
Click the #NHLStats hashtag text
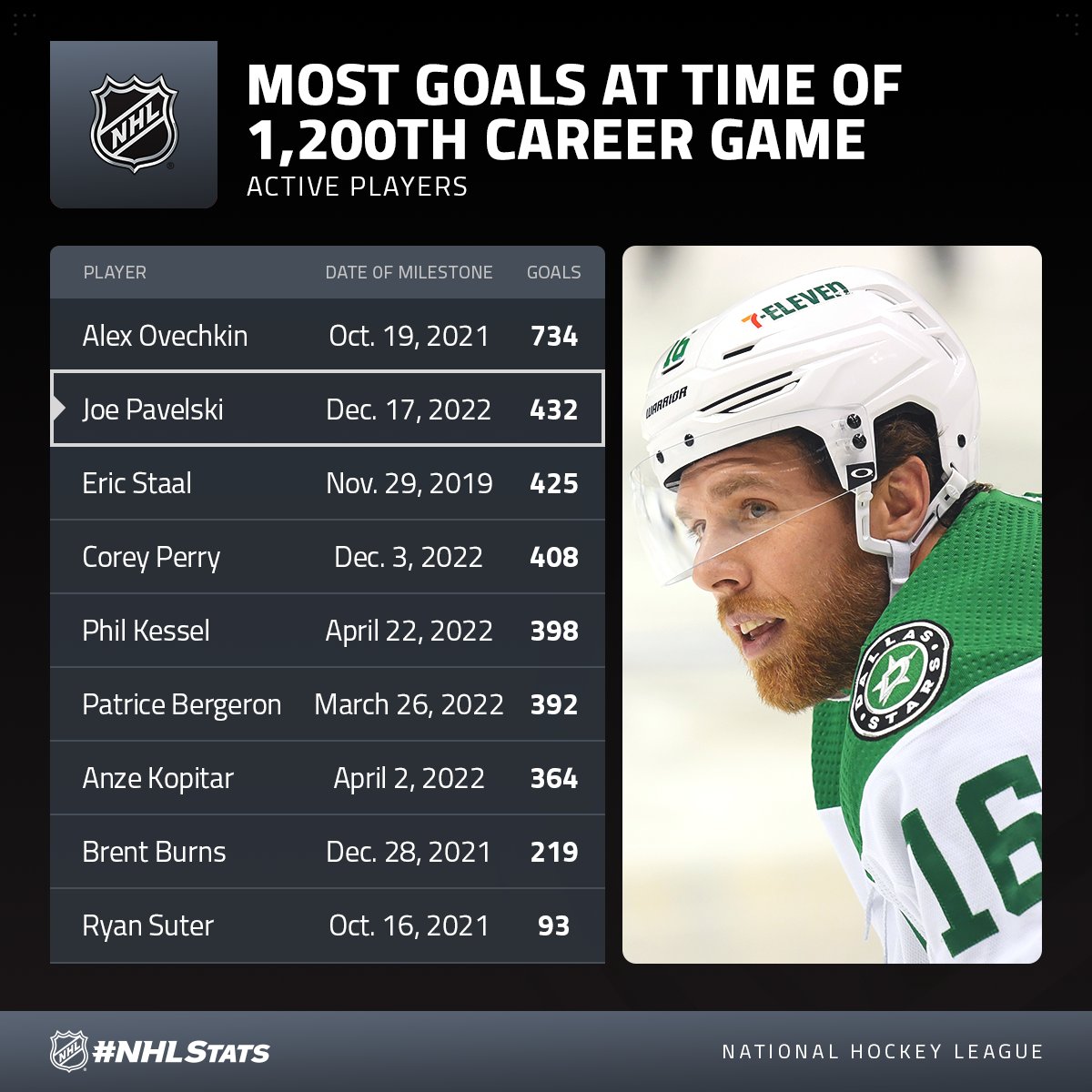(x=181, y=1052)
